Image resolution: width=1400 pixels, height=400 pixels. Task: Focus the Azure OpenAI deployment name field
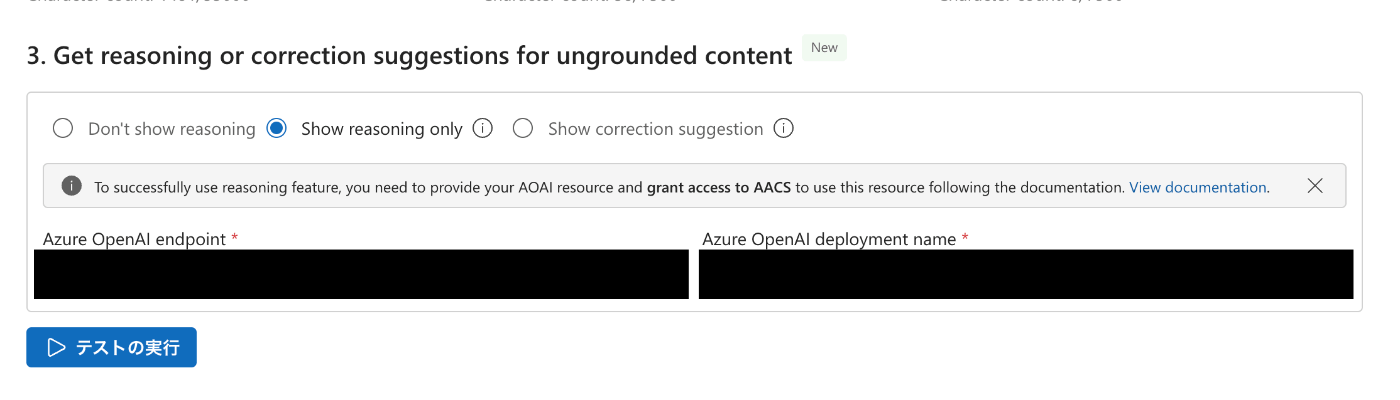coord(1026,274)
